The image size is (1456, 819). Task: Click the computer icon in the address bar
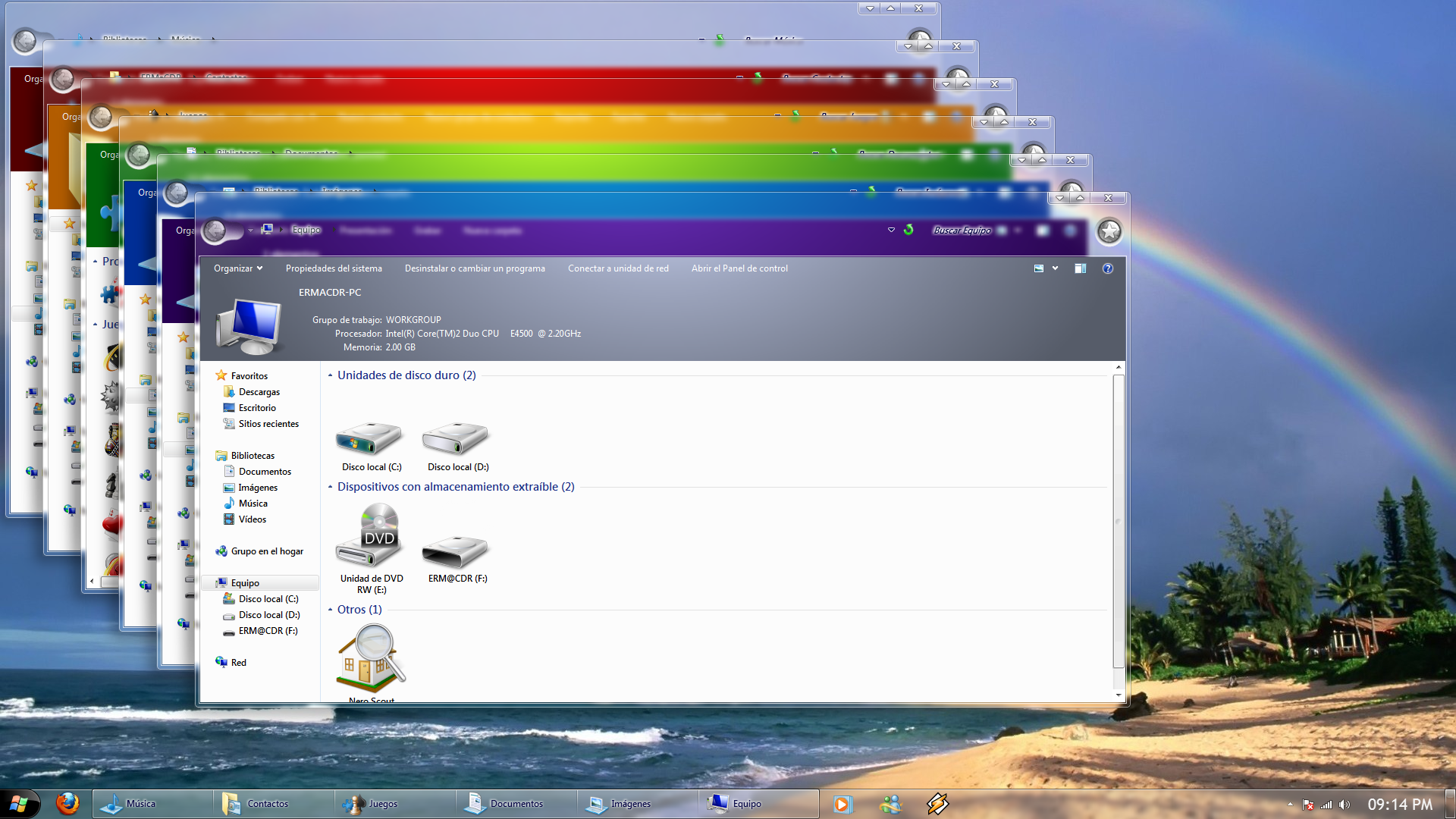pyautogui.click(x=267, y=230)
